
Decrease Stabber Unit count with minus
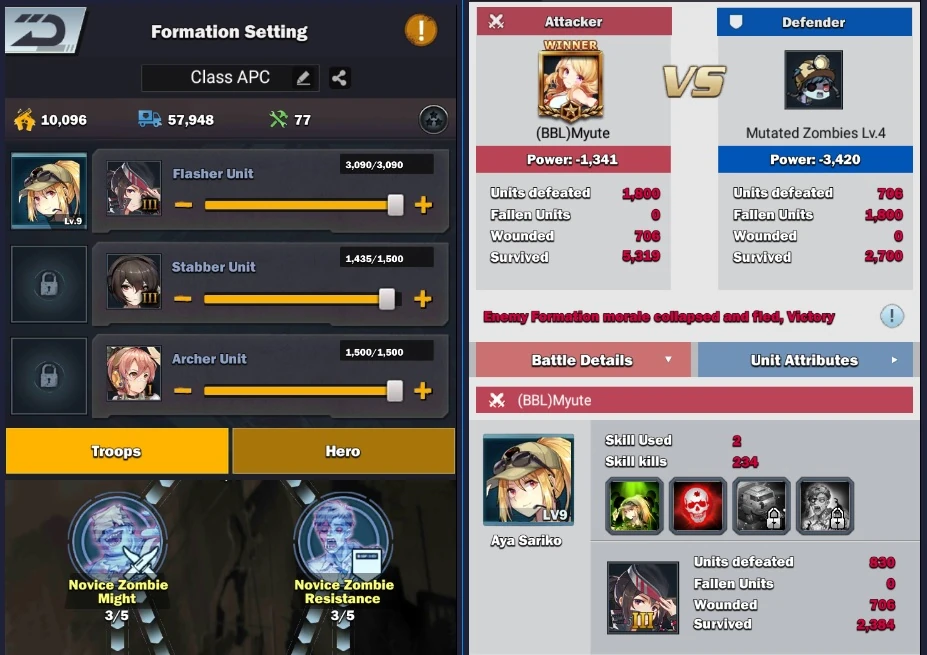point(183,299)
